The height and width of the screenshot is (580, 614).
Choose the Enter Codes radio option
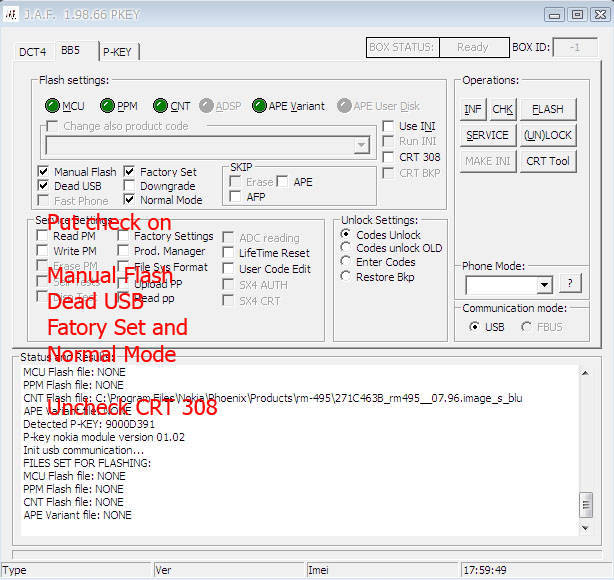click(345, 261)
